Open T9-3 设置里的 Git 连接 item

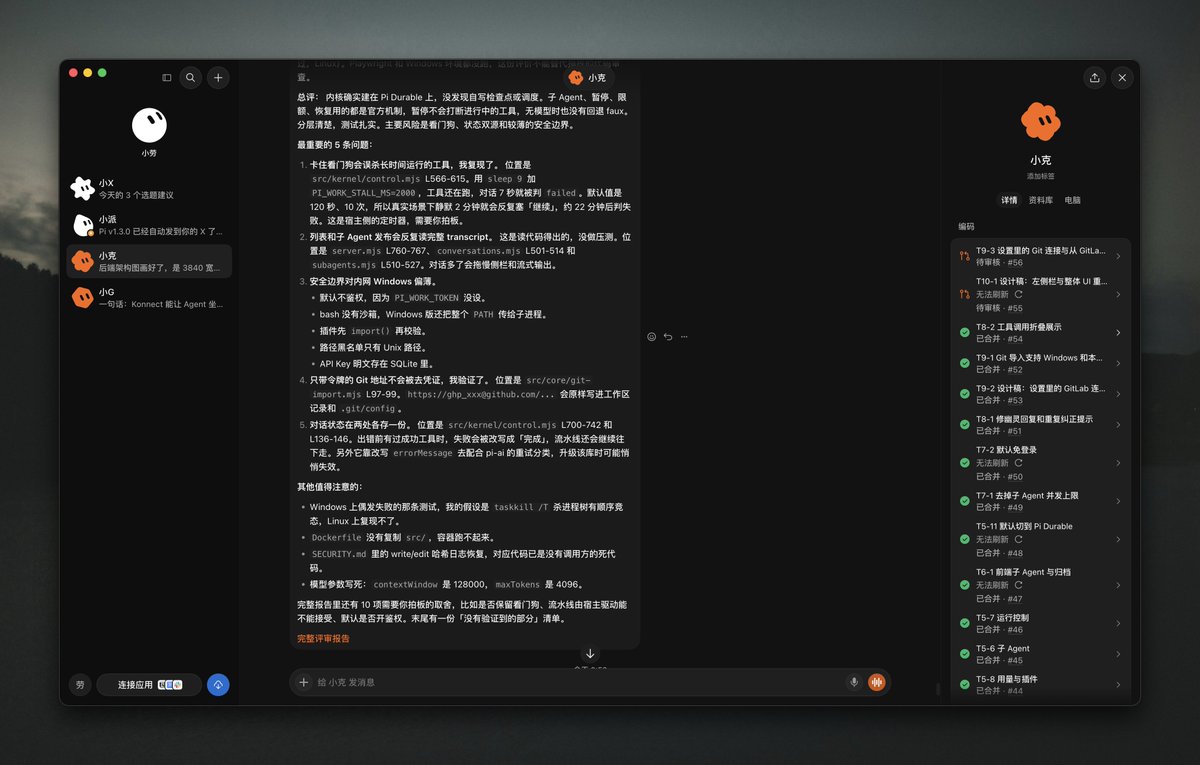click(x=1041, y=256)
